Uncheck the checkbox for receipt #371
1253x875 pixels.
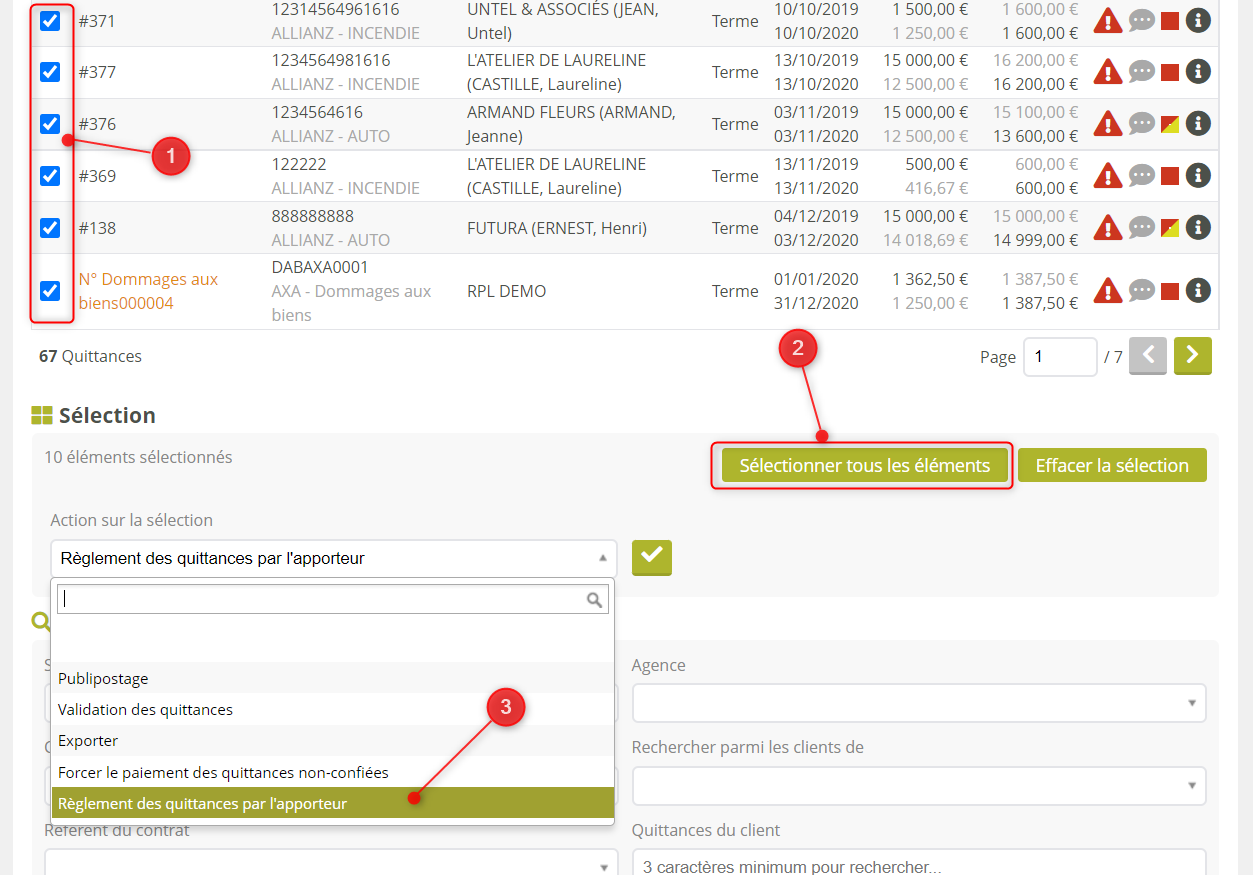click(x=50, y=20)
